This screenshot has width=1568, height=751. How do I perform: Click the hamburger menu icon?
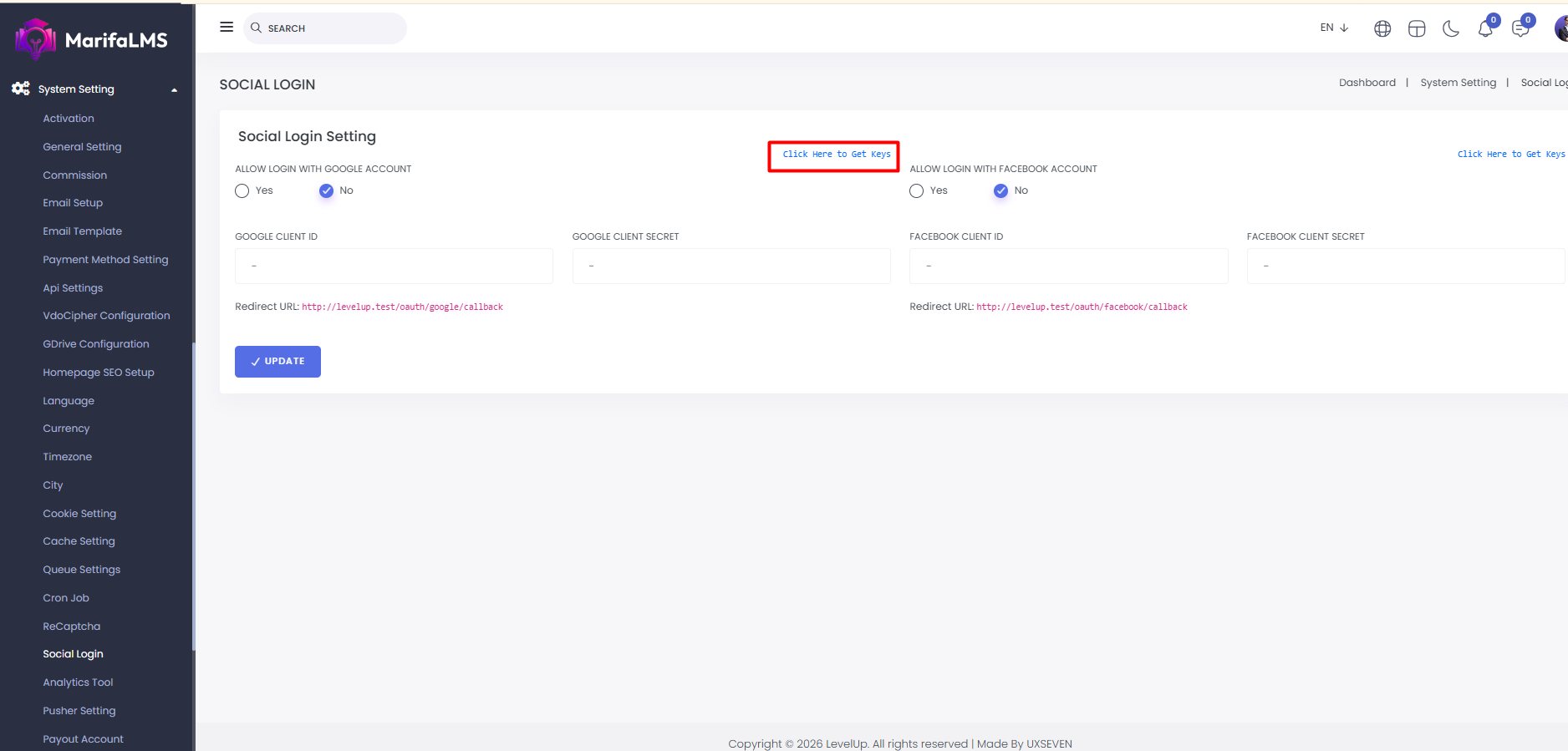227,28
